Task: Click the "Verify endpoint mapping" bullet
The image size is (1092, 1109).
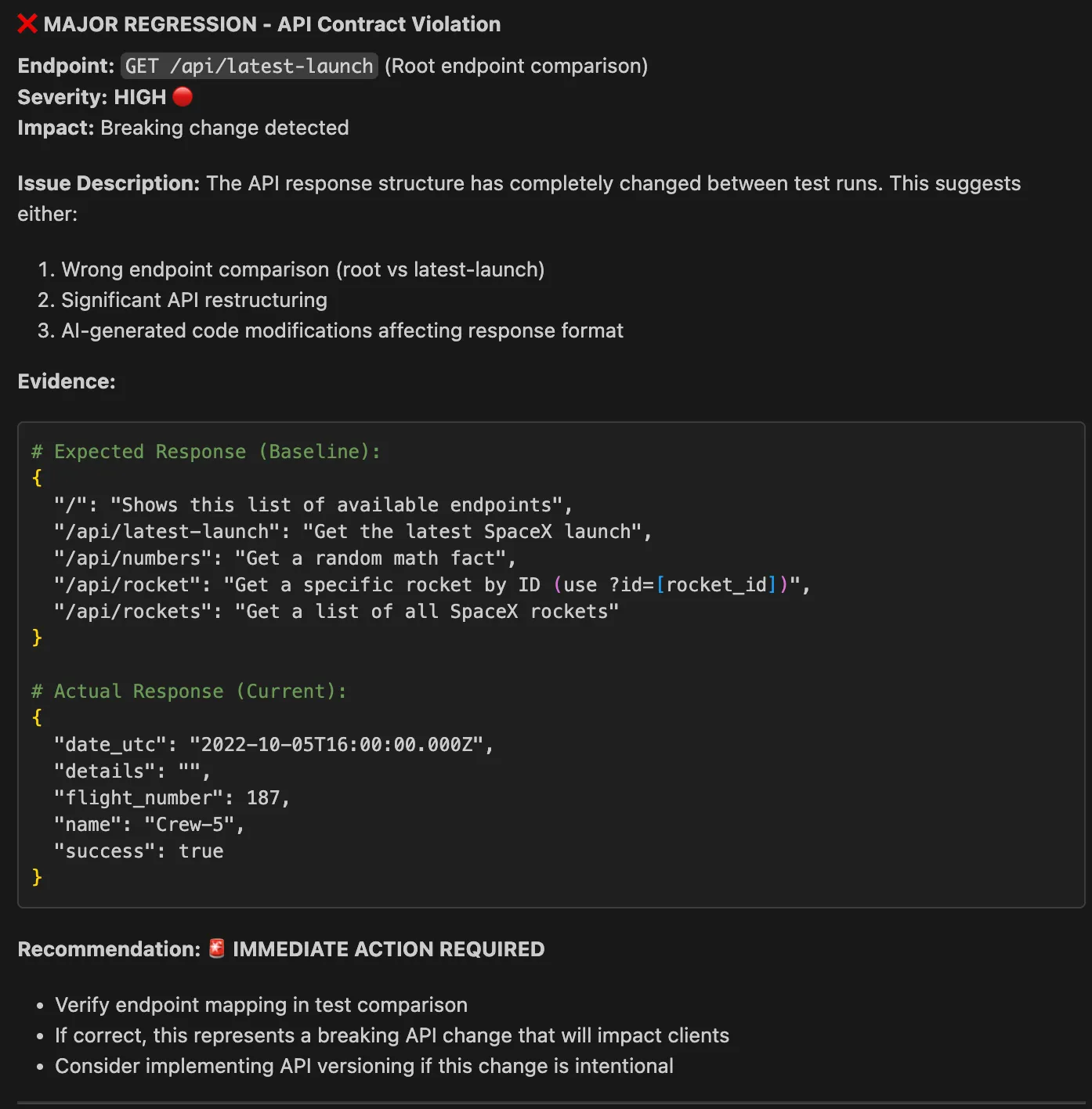Action: [x=261, y=1005]
